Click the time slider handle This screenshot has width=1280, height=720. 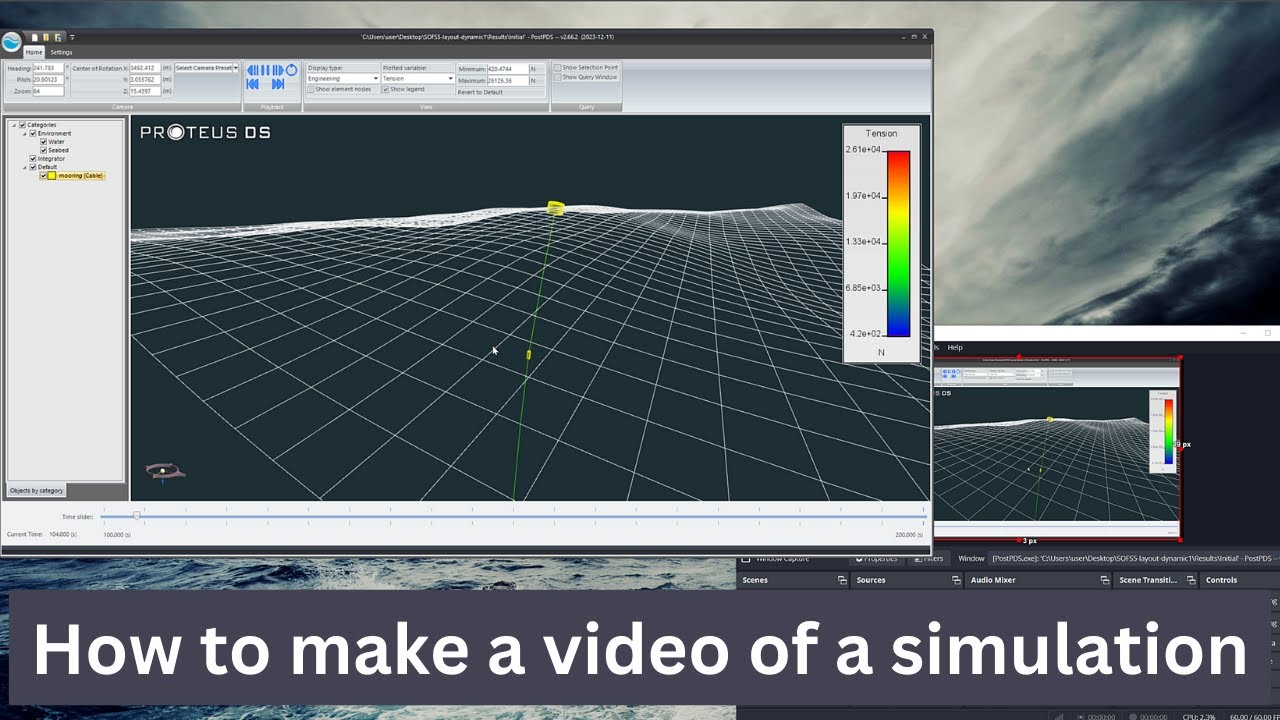137,515
